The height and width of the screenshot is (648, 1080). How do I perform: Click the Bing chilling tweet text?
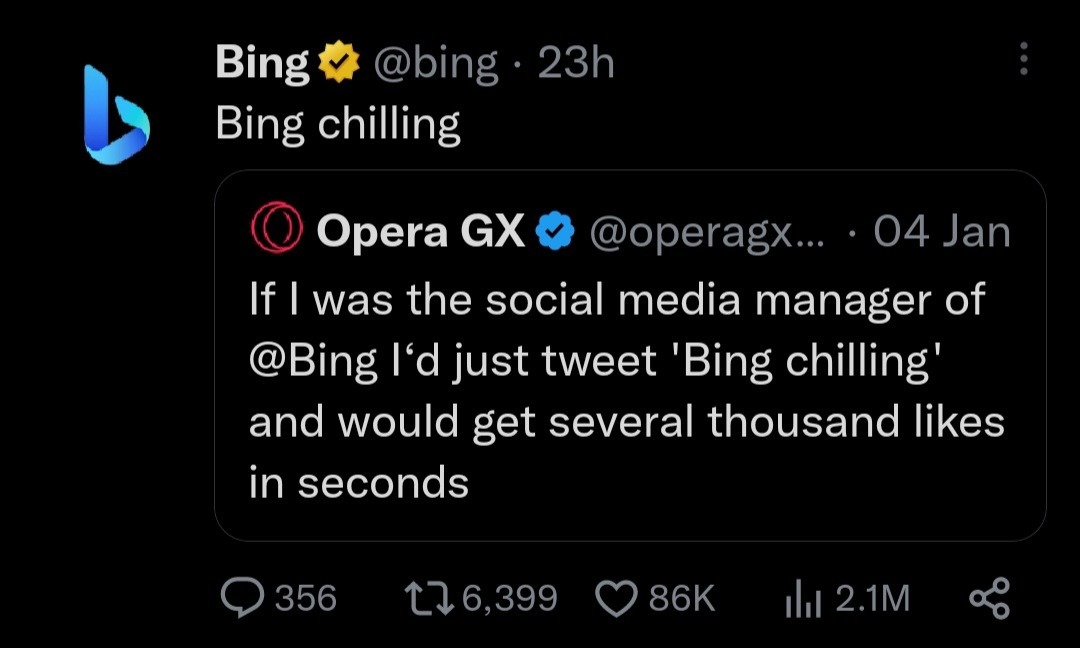[335, 122]
